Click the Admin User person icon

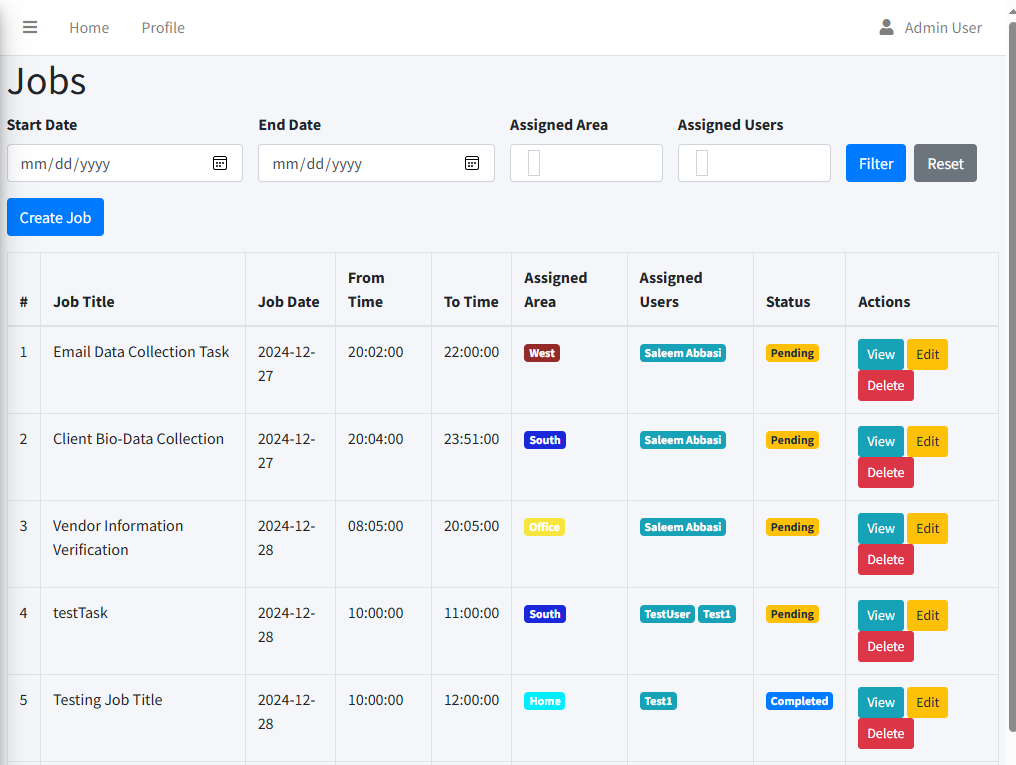pos(886,27)
